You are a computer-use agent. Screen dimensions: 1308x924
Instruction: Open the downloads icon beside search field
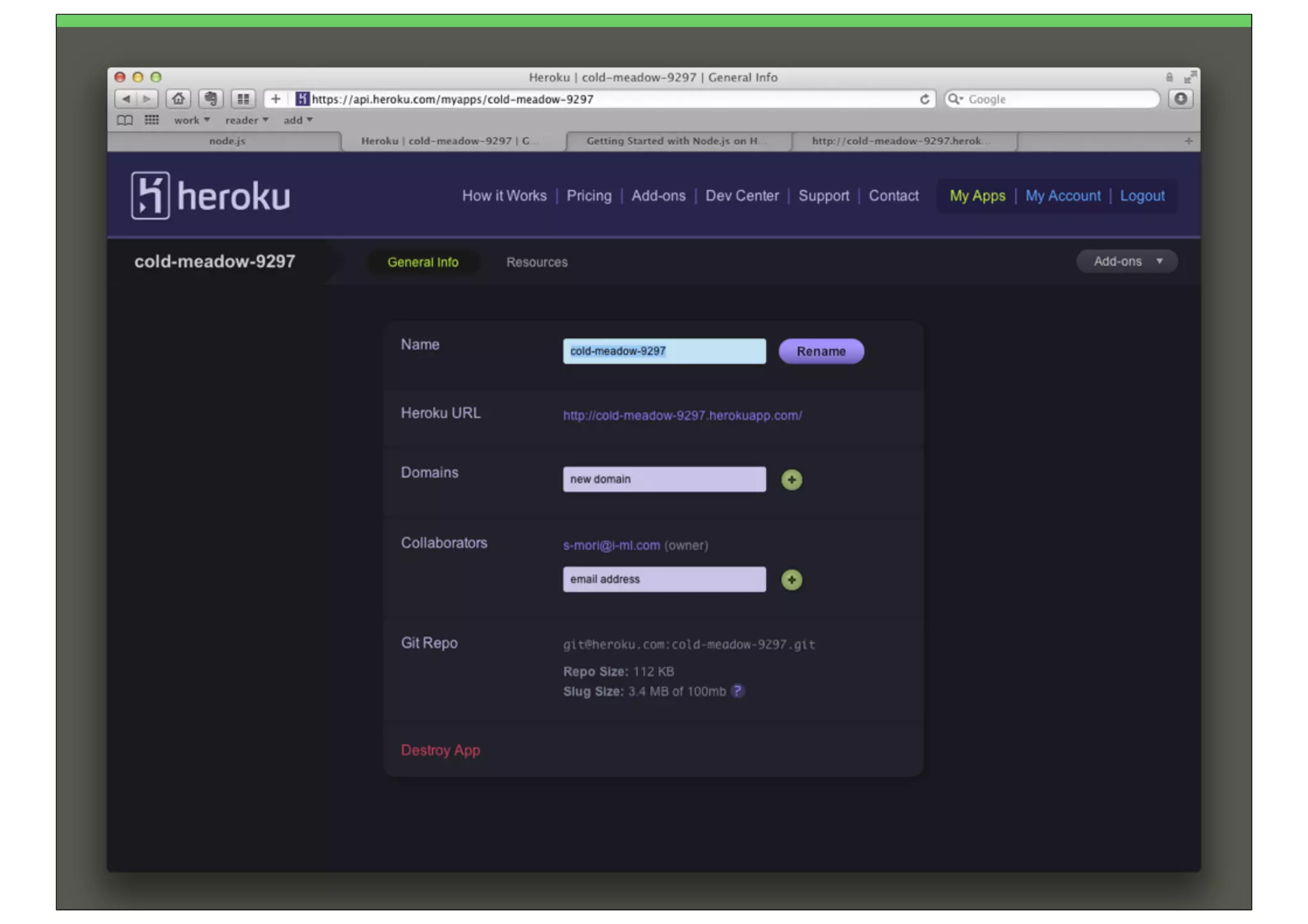1180,99
